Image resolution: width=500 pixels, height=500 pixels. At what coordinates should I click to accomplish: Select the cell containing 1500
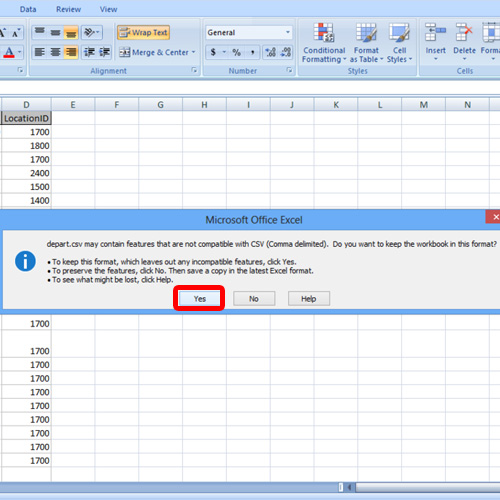[x=26, y=187]
